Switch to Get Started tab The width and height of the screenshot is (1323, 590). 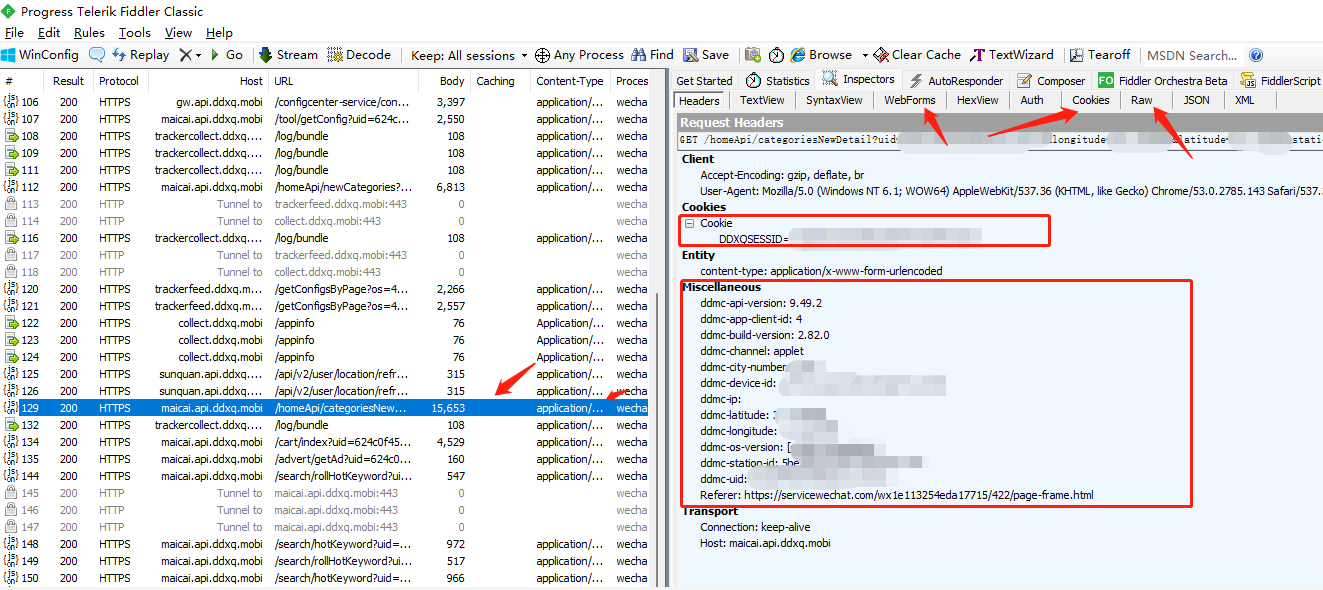pos(704,81)
